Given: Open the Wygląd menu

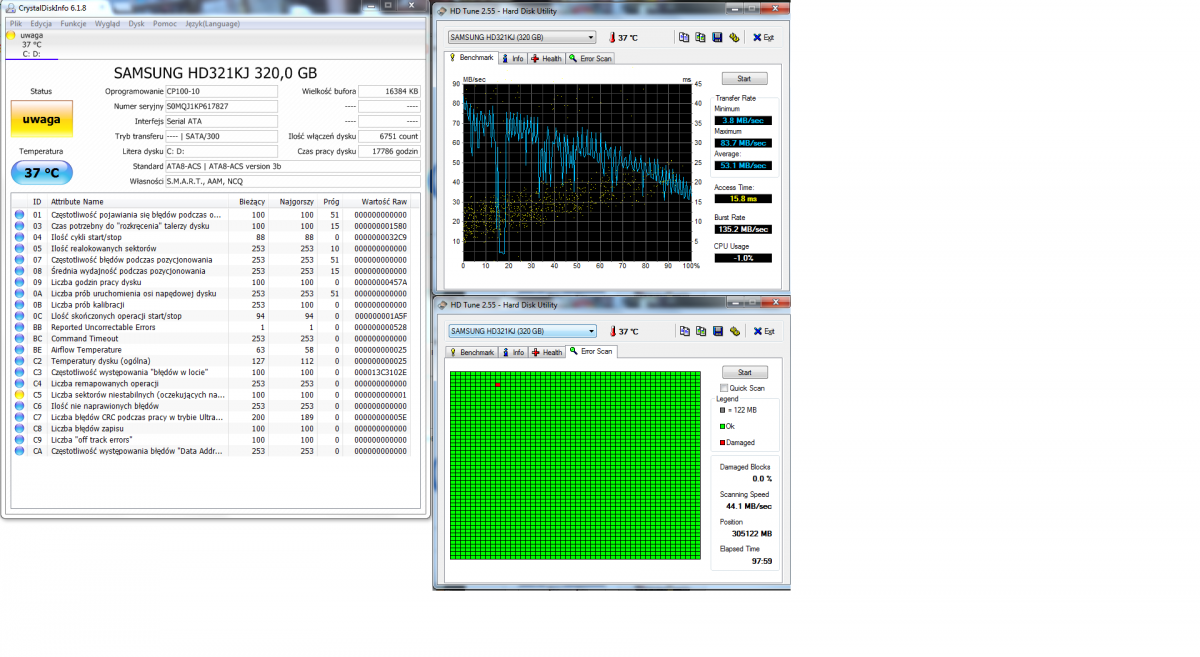Looking at the screenshot, I should coord(107,23).
